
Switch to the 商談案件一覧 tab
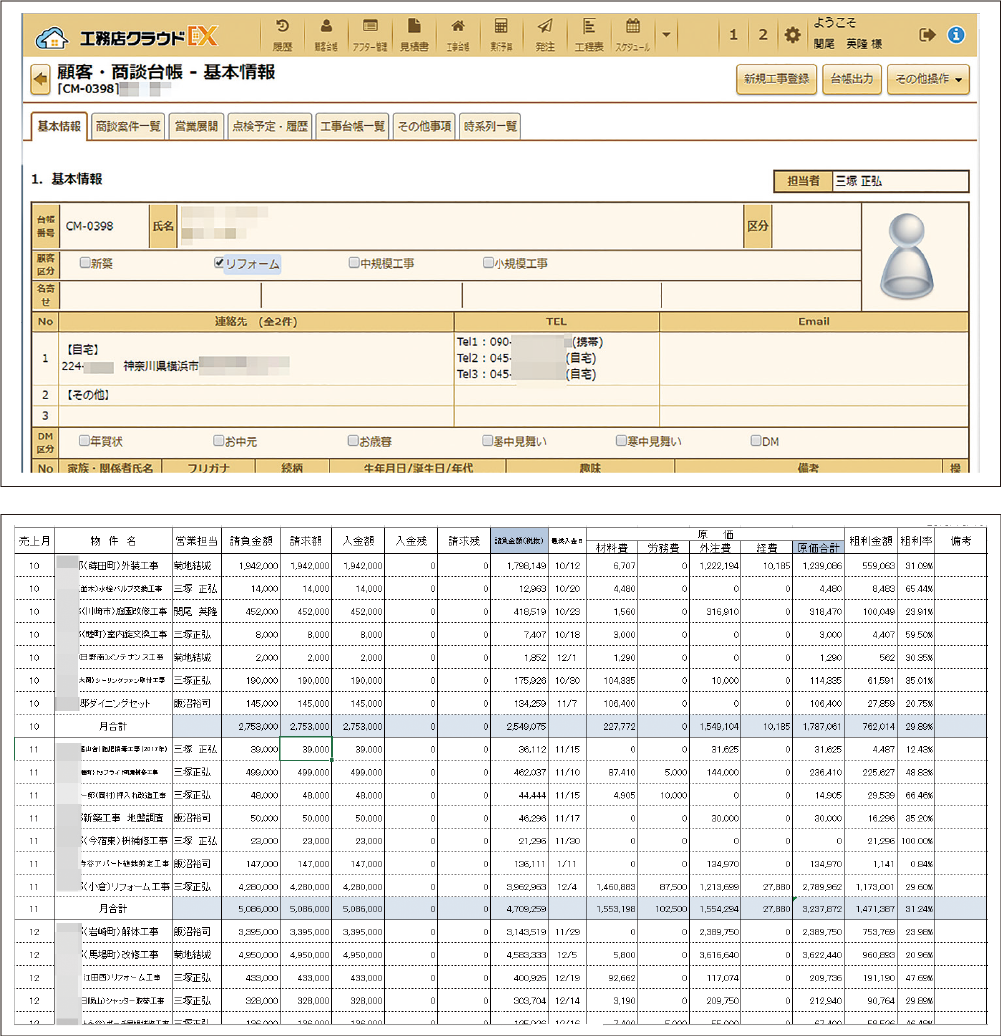click(x=127, y=126)
